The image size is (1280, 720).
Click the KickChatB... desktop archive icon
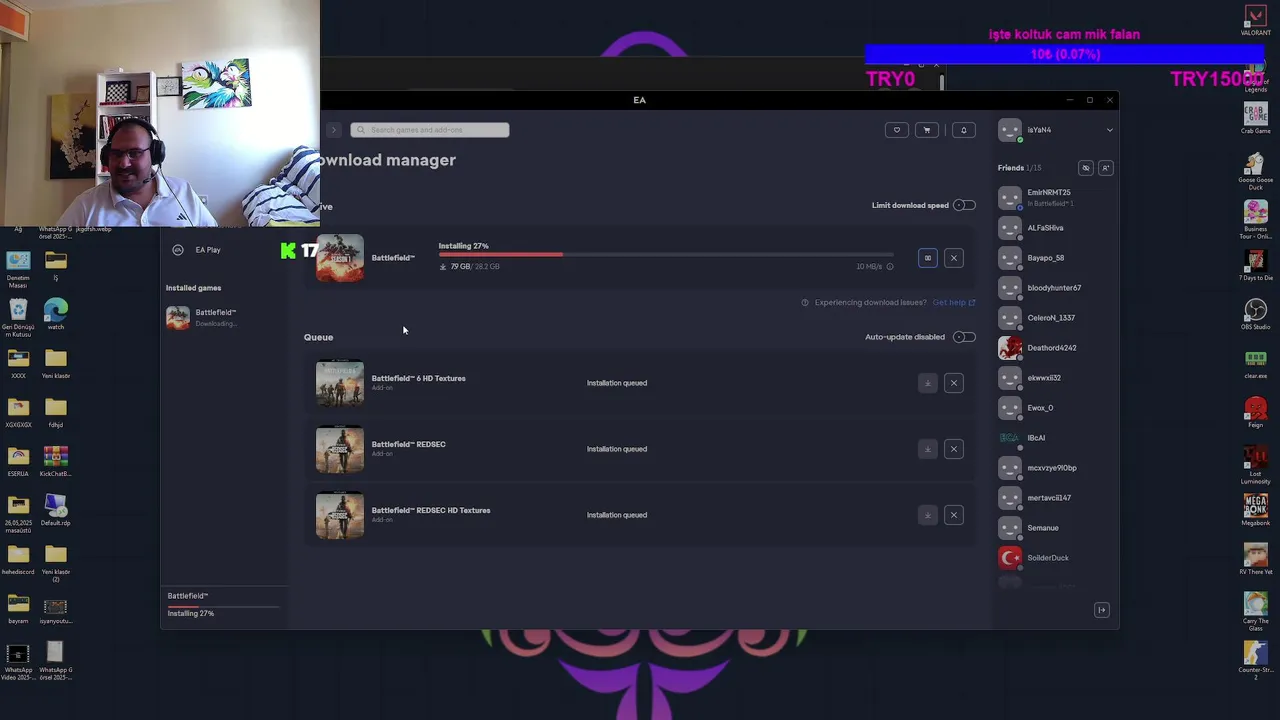point(56,462)
